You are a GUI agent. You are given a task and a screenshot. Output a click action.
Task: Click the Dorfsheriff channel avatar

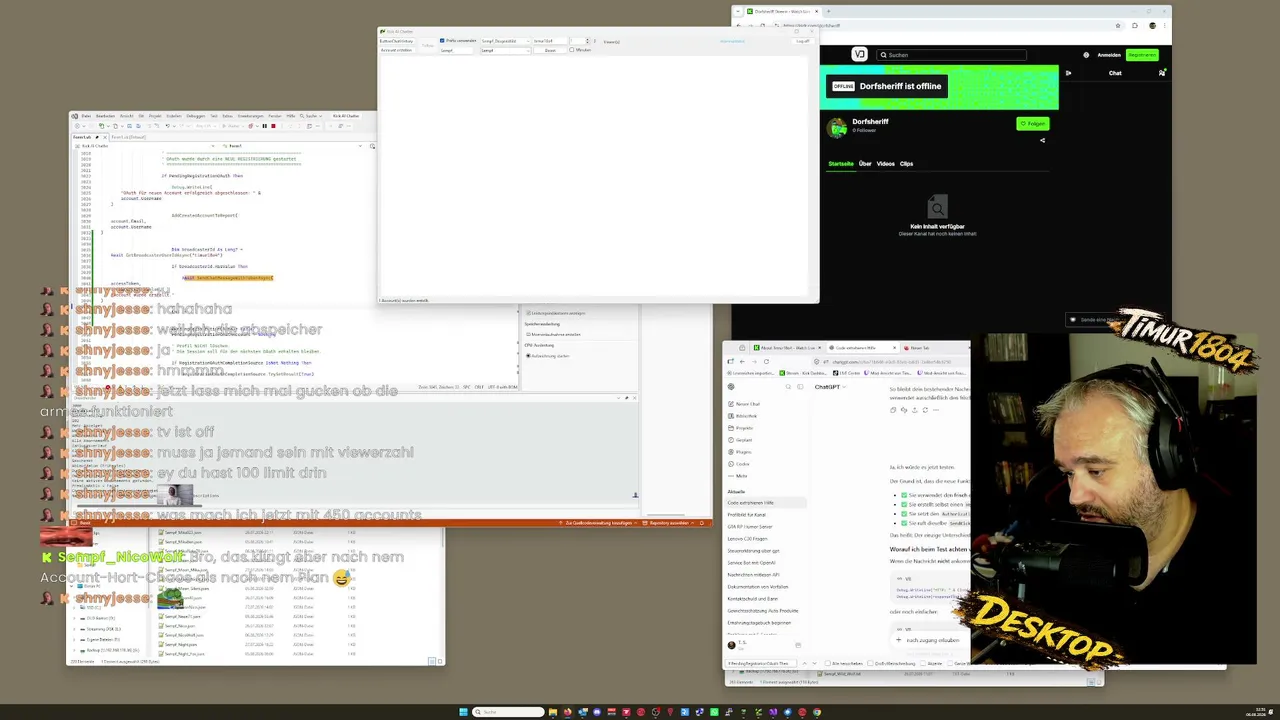click(837, 127)
